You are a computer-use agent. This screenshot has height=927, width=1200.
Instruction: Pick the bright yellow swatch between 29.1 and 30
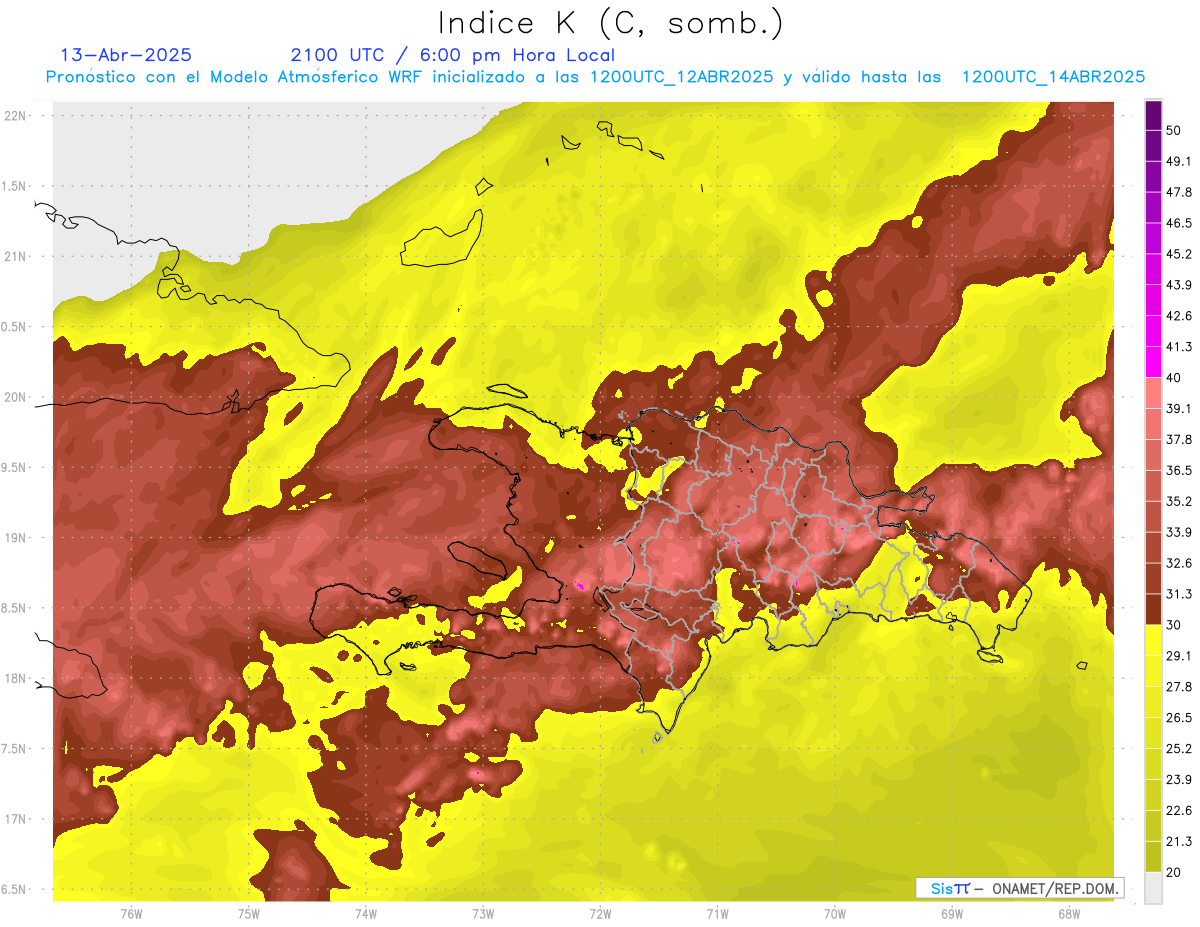[x=1153, y=640]
